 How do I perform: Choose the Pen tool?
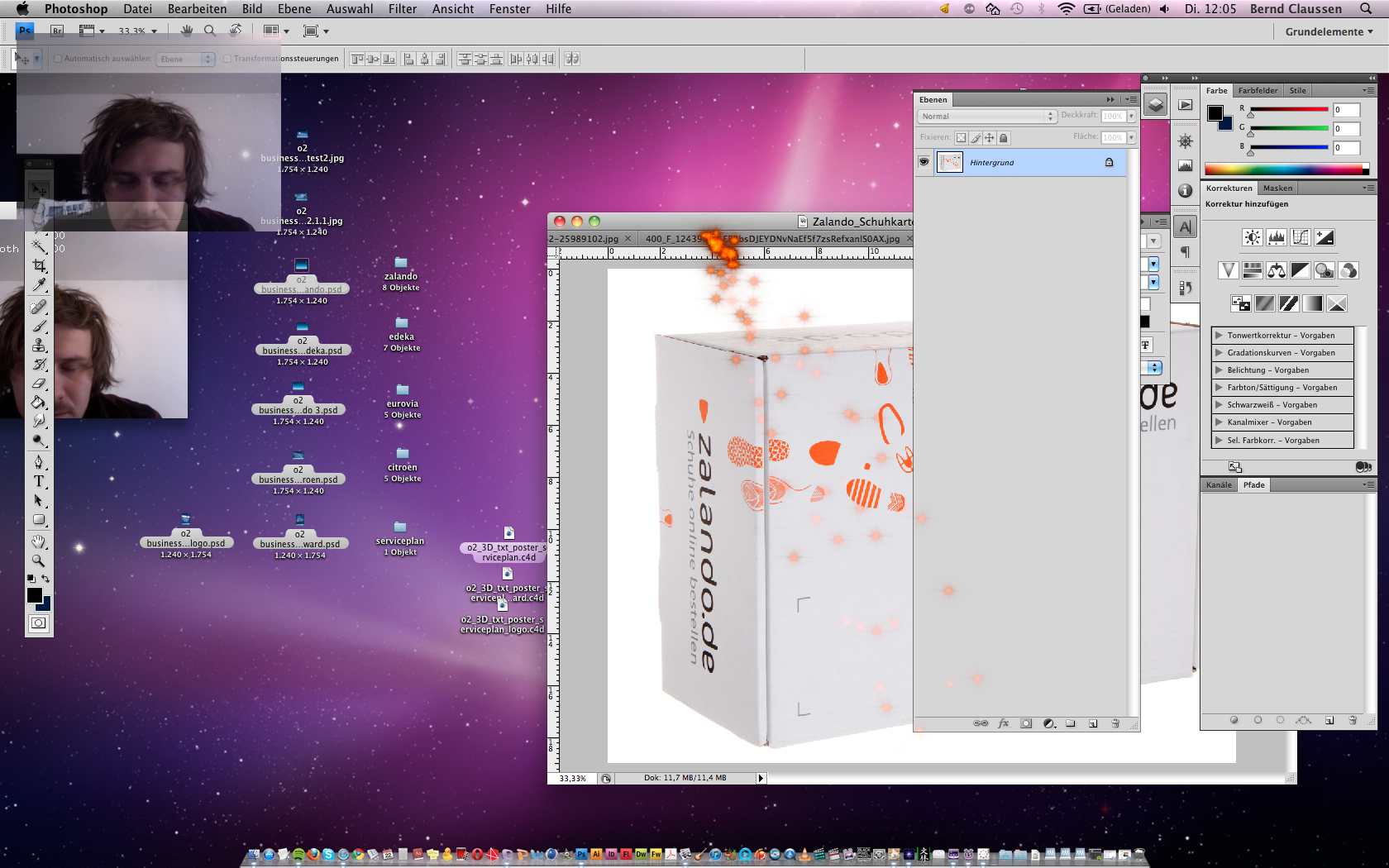pos(39,461)
